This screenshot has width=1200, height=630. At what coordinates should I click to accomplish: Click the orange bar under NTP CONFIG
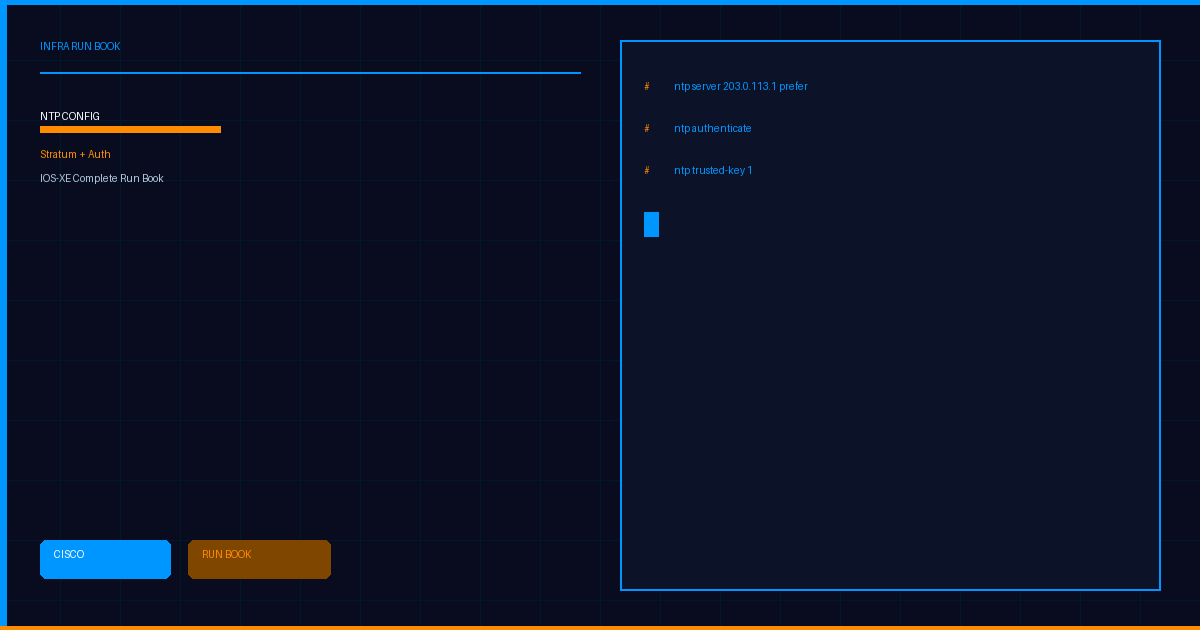[x=130, y=129]
